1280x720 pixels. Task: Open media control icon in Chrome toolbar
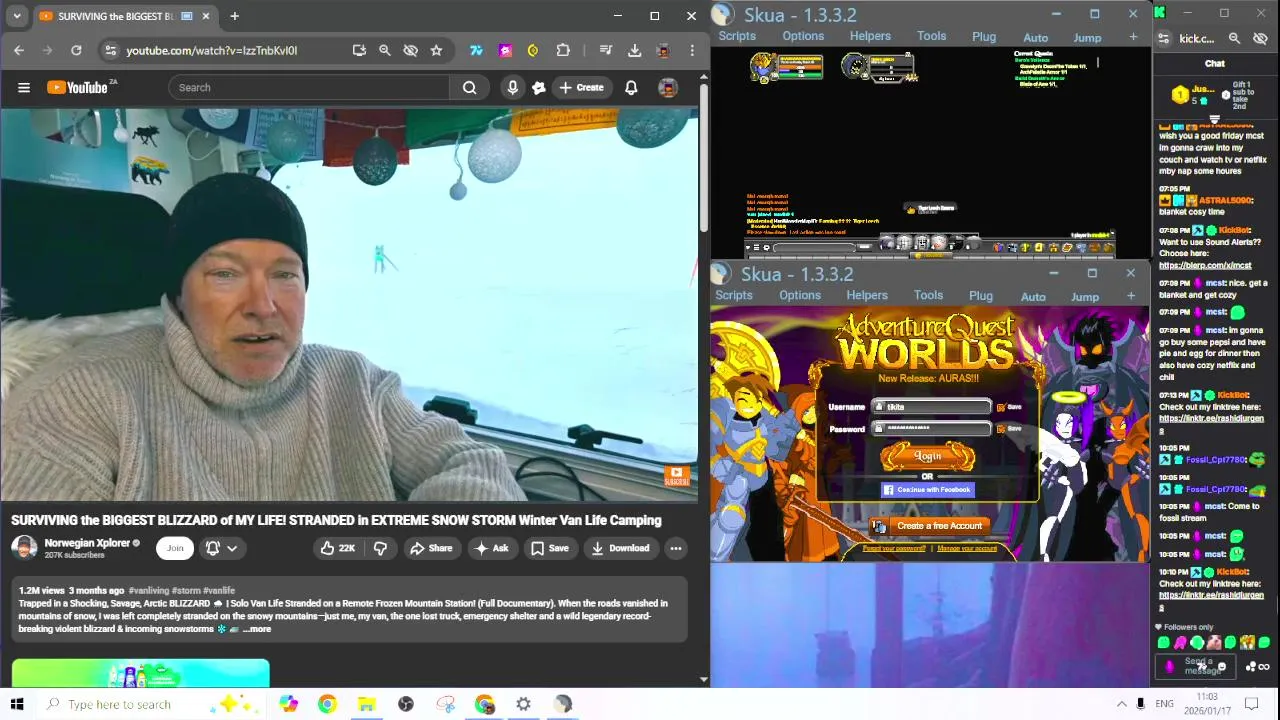(606, 50)
